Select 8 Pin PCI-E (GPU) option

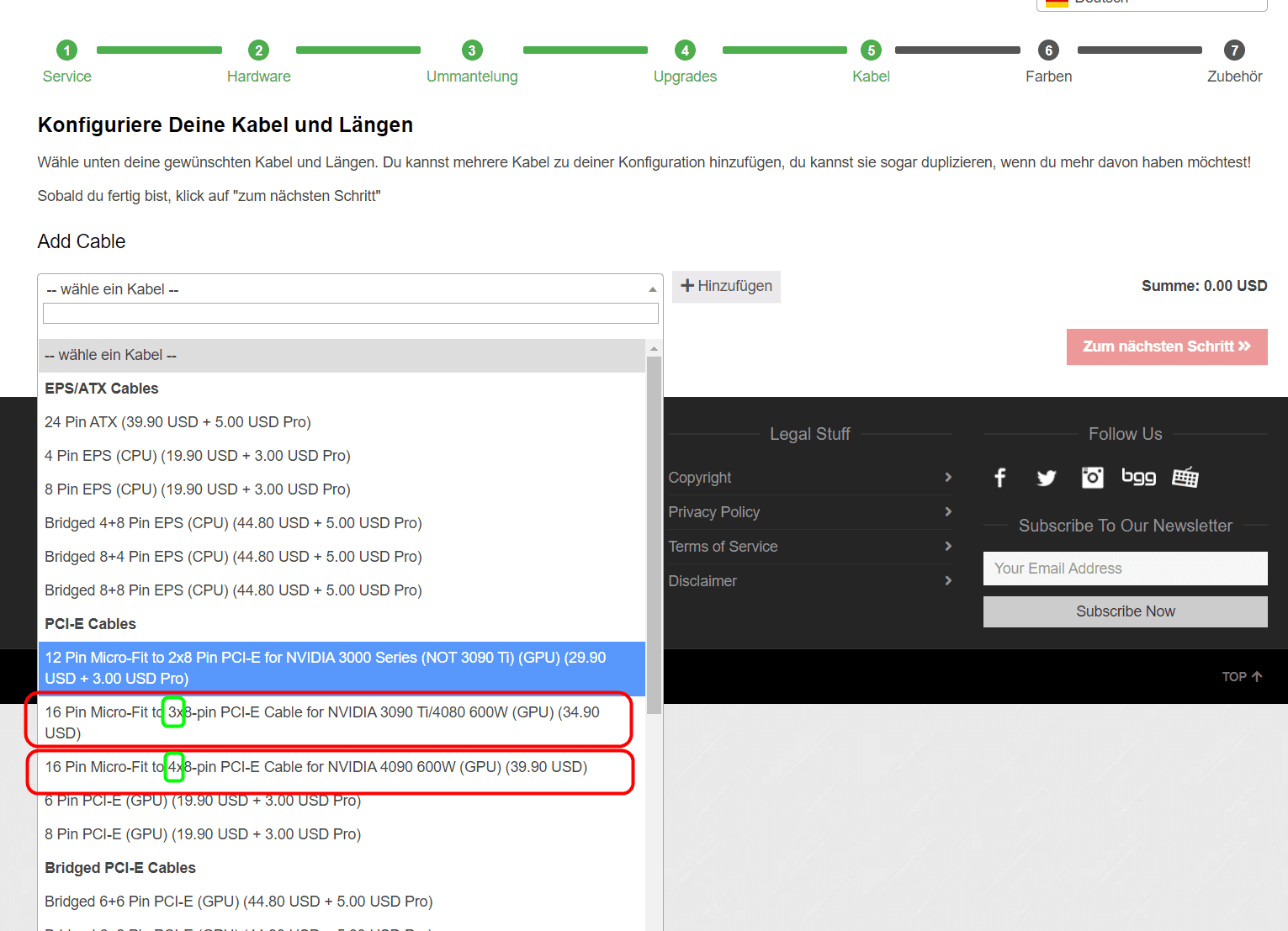tap(342, 834)
